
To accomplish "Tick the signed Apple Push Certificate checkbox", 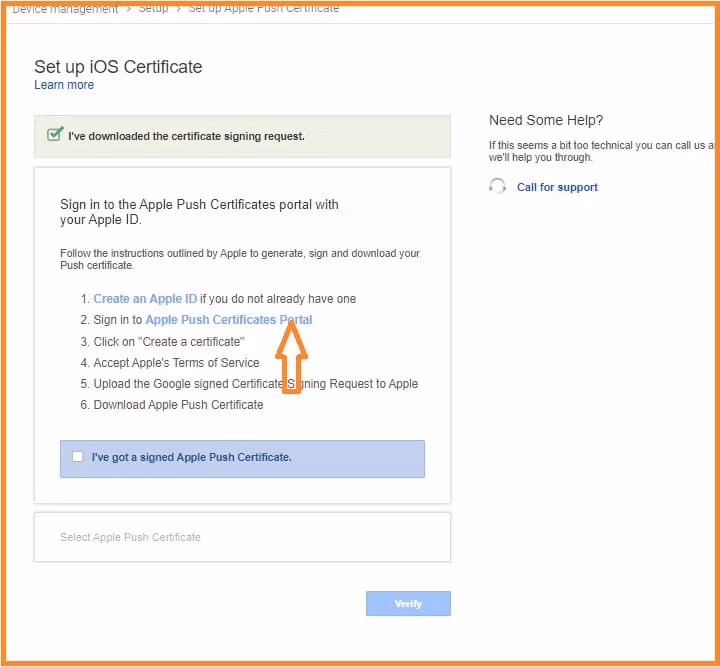I will (78, 457).
